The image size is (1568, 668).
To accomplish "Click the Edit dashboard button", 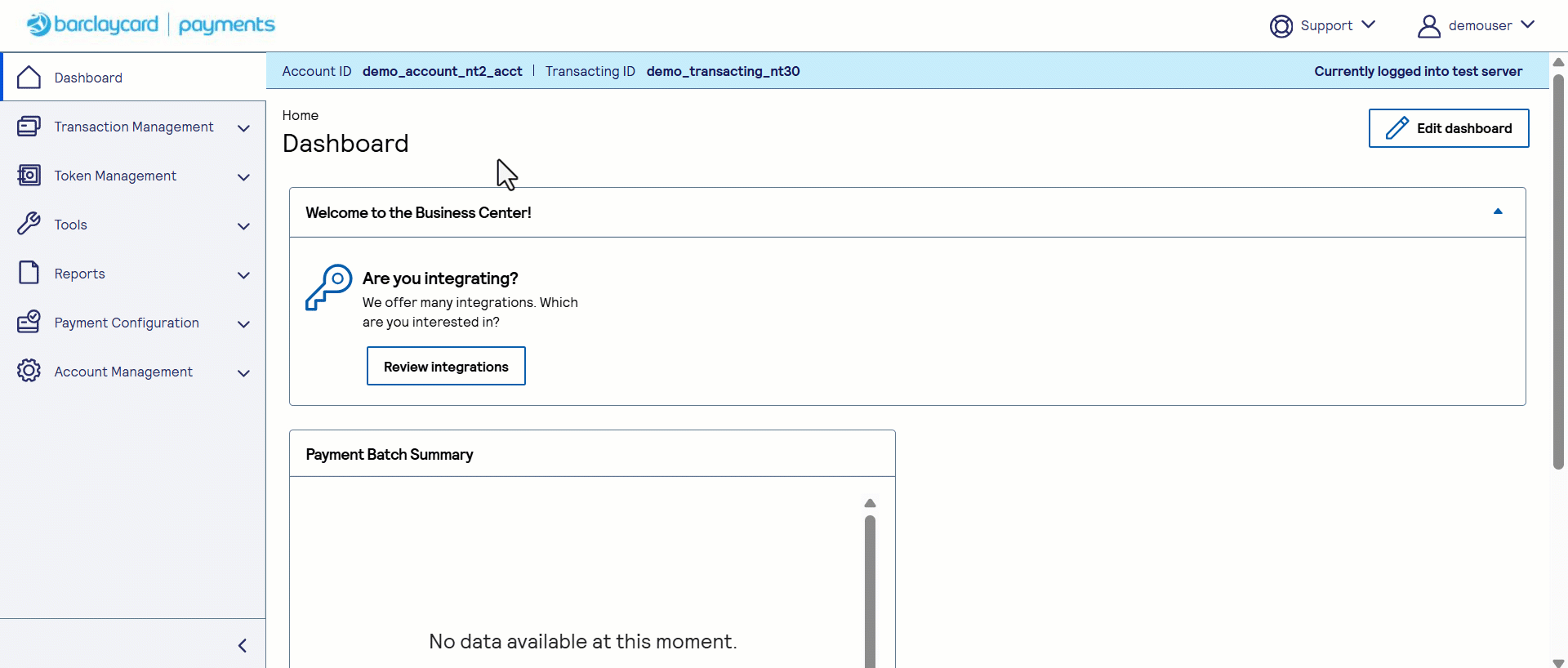I will click(x=1448, y=128).
